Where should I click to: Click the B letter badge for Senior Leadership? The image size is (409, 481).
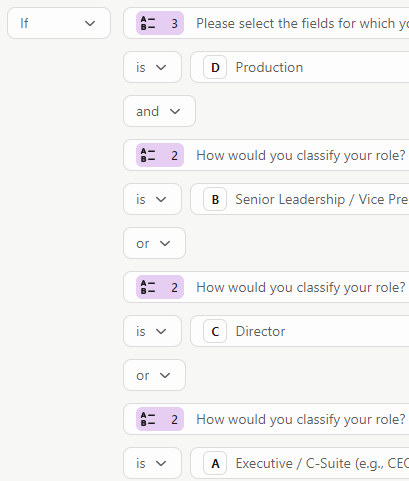(x=215, y=200)
